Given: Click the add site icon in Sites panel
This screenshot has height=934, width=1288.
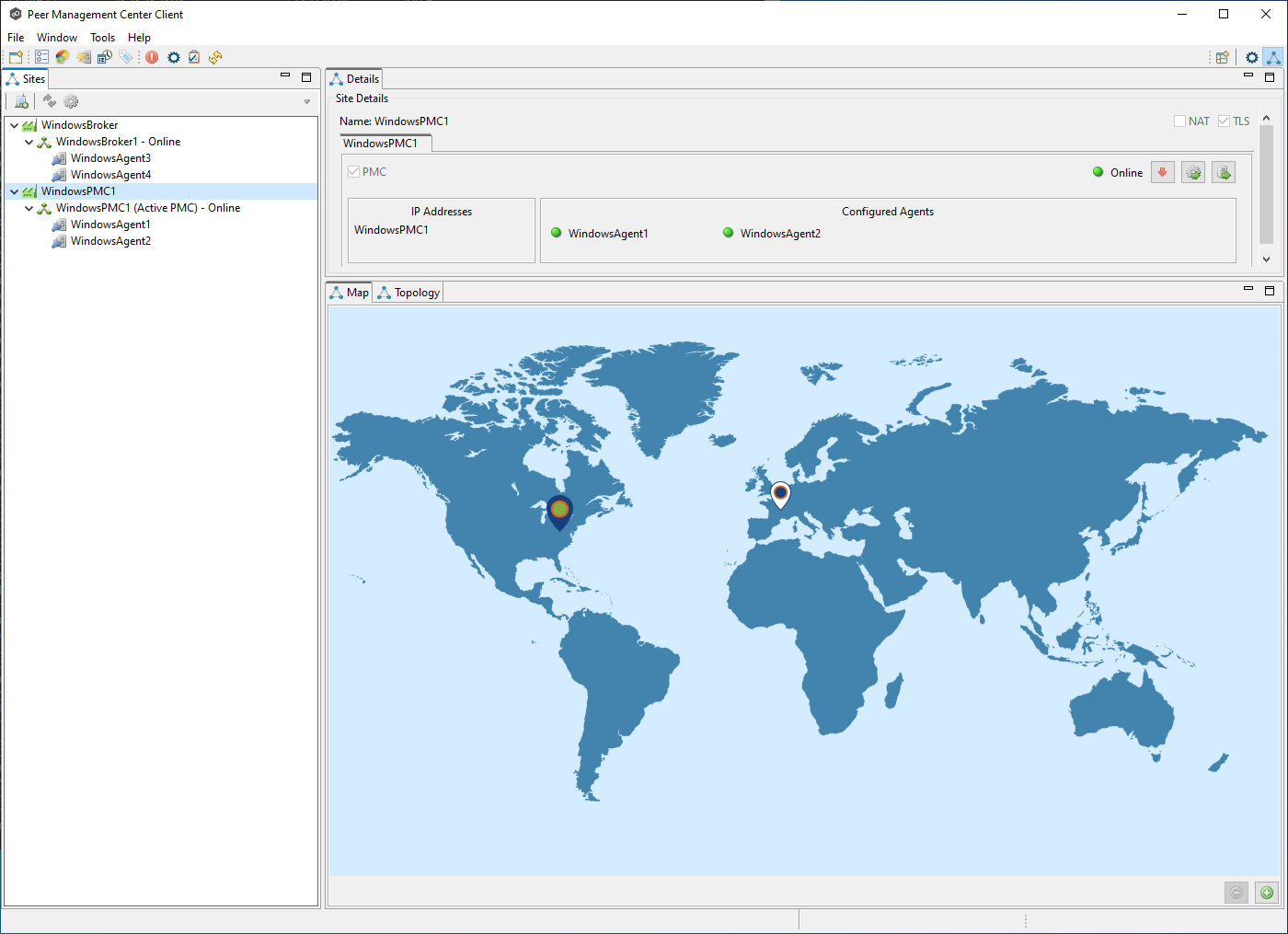Looking at the screenshot, I should (x=21, y=101).
